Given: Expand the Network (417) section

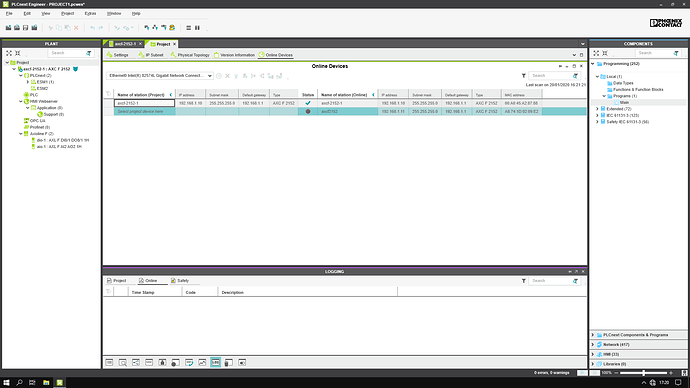Looking at the screenshot, I should coord(593,344).
